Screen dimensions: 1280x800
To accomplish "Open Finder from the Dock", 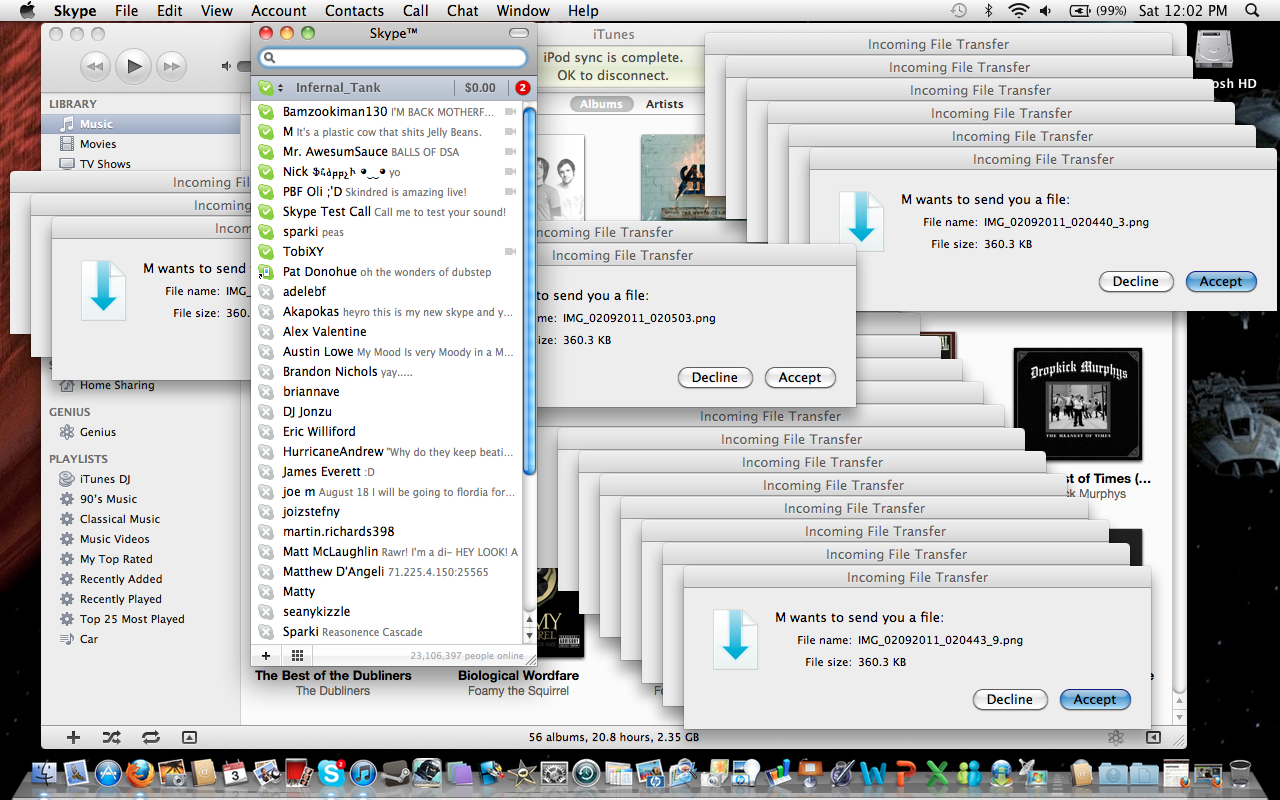I will coord(46,773).
